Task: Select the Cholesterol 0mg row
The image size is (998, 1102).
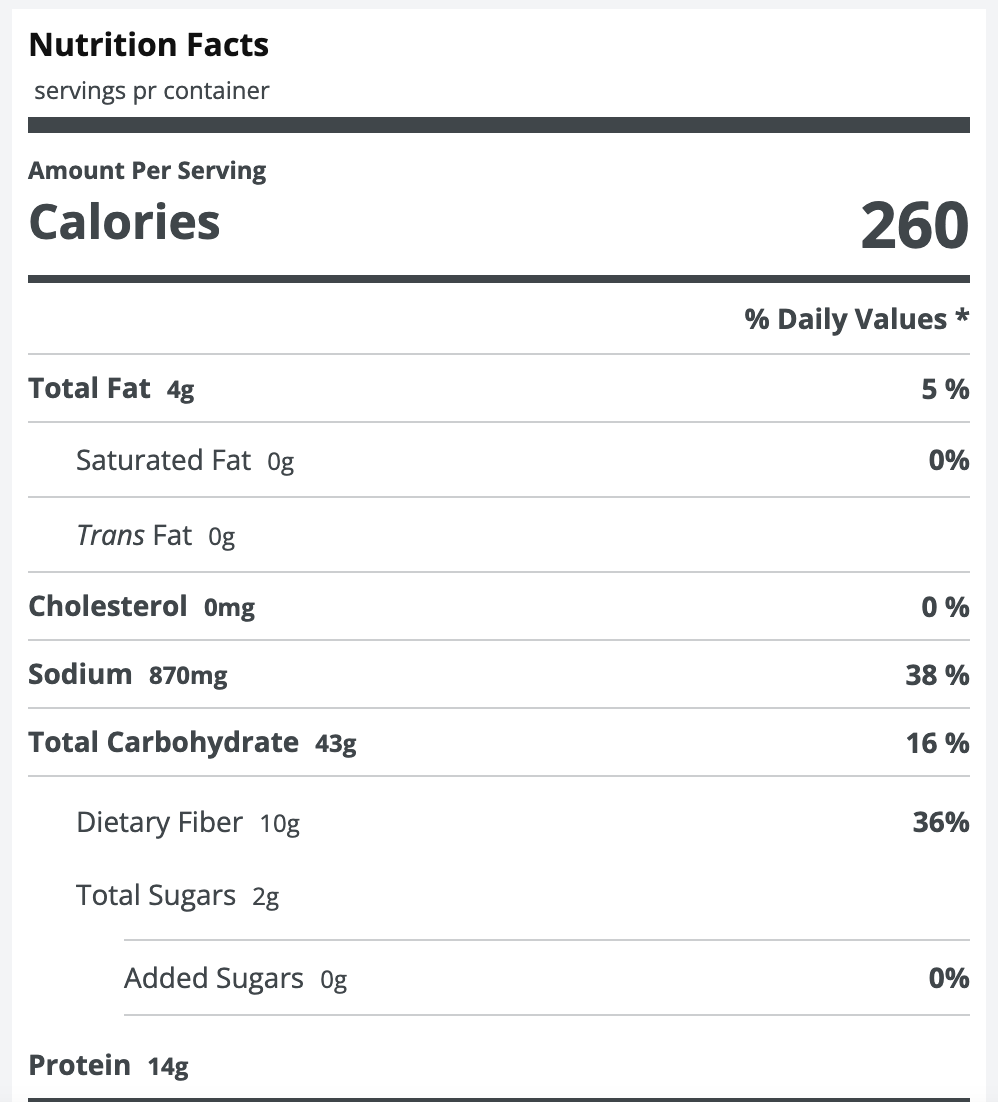Action: 499,607
